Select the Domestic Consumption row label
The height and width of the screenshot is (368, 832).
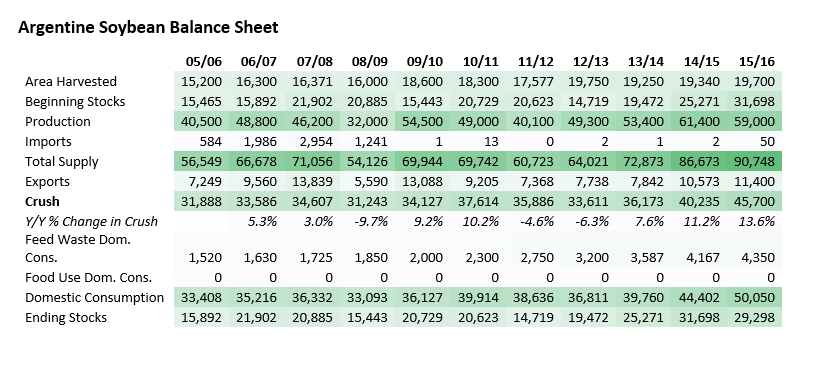[94, 297]
